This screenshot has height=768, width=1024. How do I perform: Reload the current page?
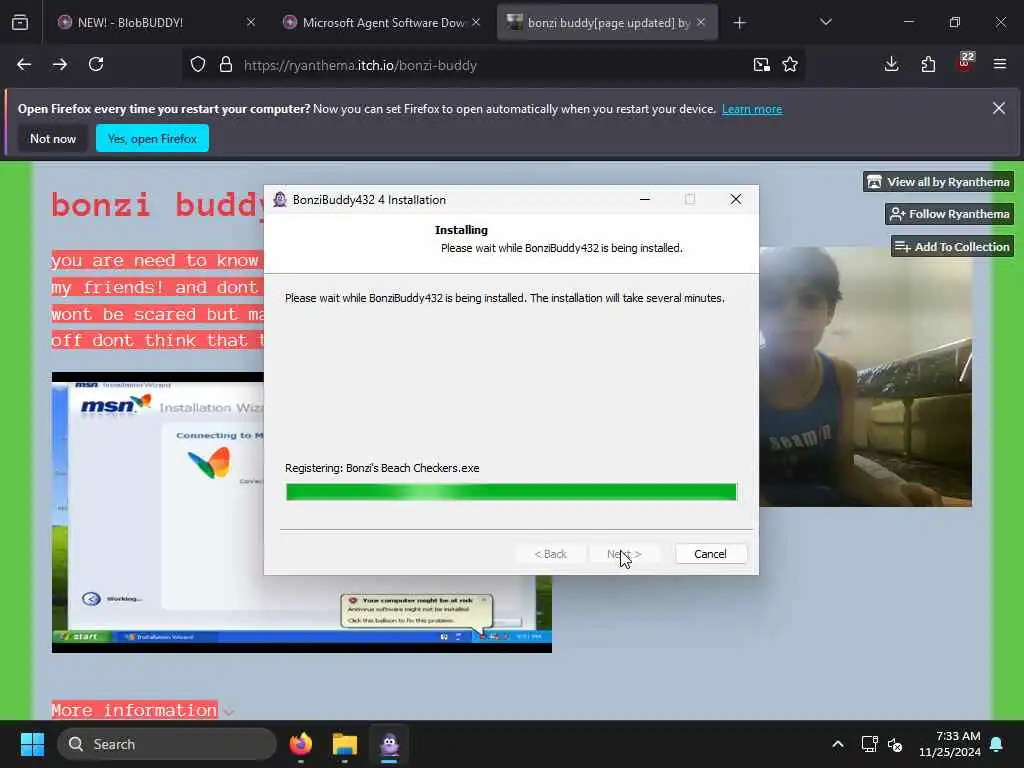pyautogui.click(x=96, y=65)
